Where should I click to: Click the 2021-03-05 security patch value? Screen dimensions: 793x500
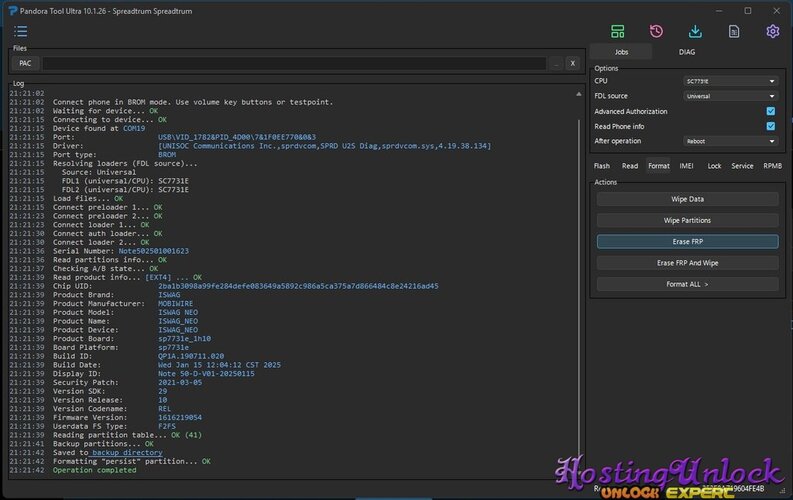(180, 382)
